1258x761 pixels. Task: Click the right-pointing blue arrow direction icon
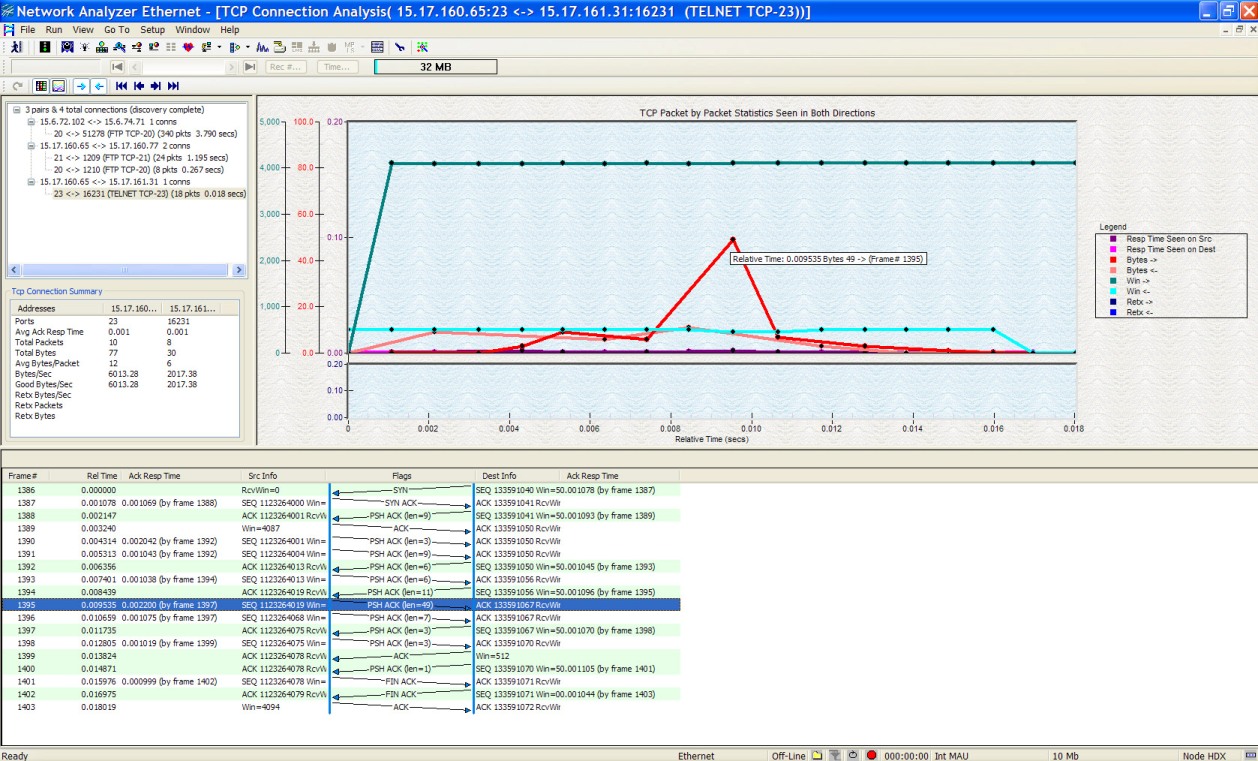coord(82,86)
